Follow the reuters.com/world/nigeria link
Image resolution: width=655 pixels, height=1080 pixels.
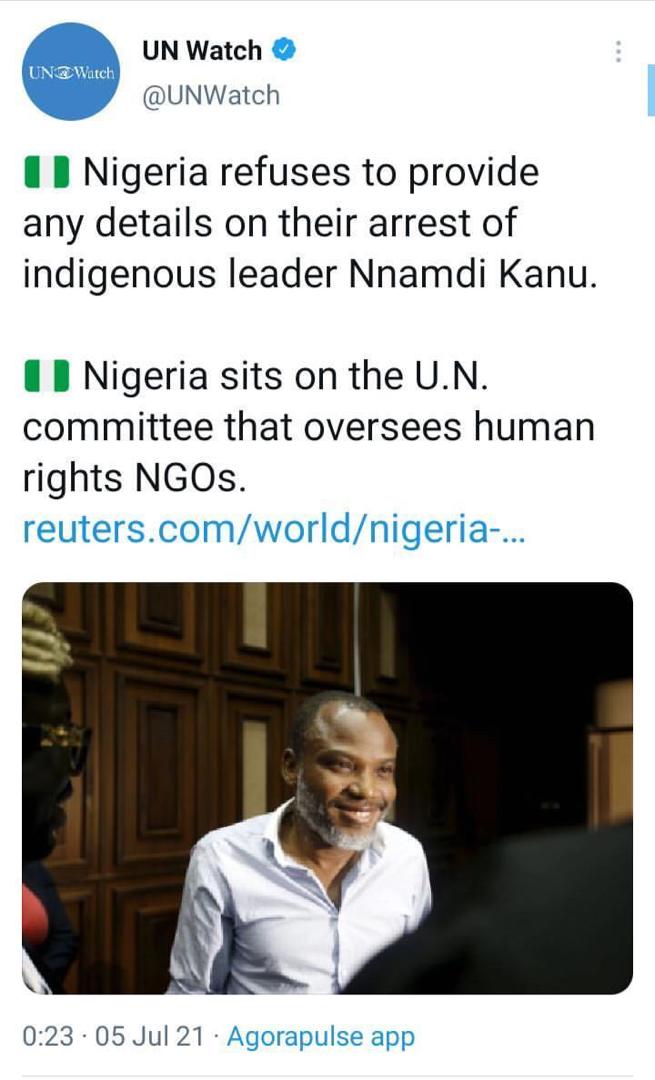tap(272, 530)
